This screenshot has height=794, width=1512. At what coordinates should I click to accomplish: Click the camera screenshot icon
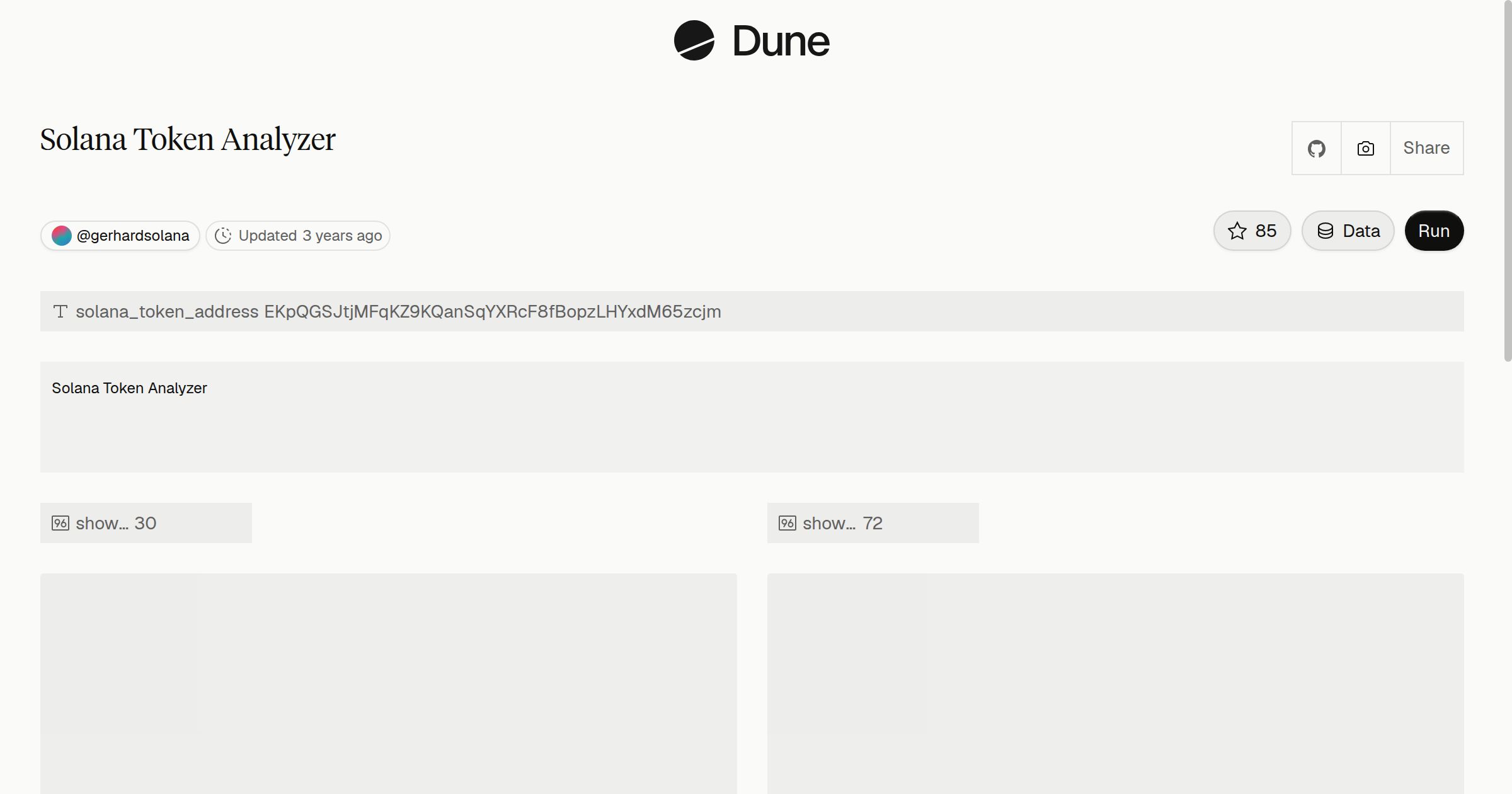point(1365,148)
